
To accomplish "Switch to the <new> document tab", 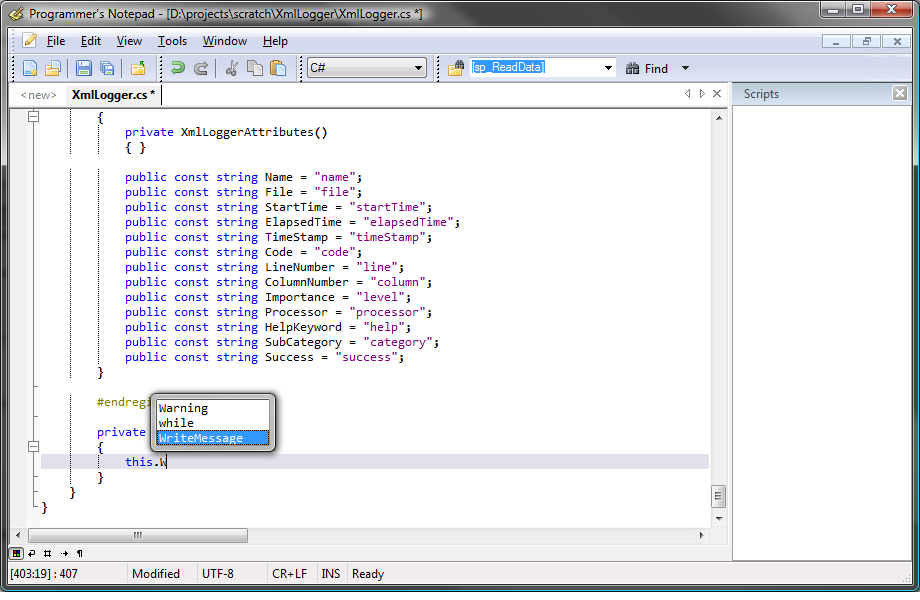I will tap(38, 95).
